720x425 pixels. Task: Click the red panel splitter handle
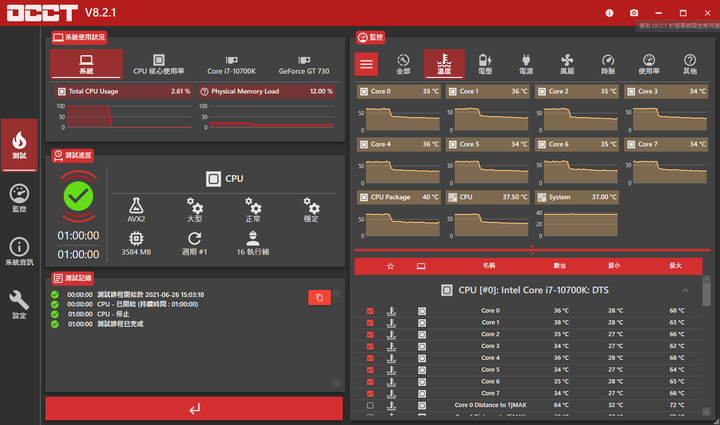pyautogui.click(x=532, y=250)
